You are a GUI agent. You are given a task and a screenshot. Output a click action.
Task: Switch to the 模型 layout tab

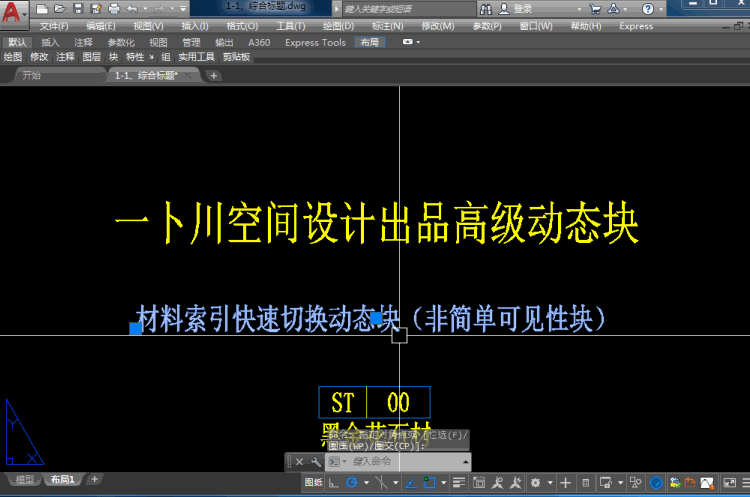(24, 479)
